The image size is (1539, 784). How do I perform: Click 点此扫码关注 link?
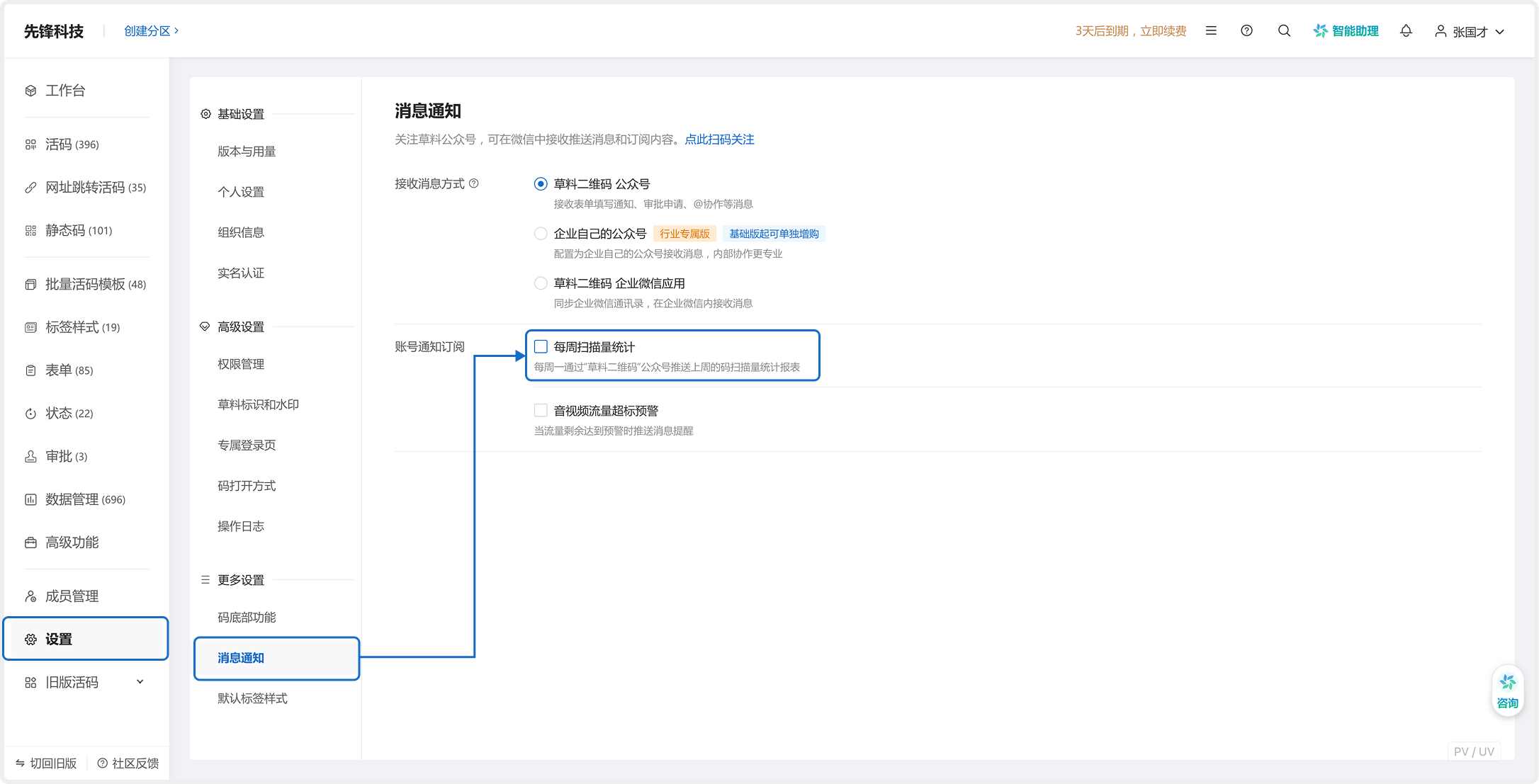(719, 140)
